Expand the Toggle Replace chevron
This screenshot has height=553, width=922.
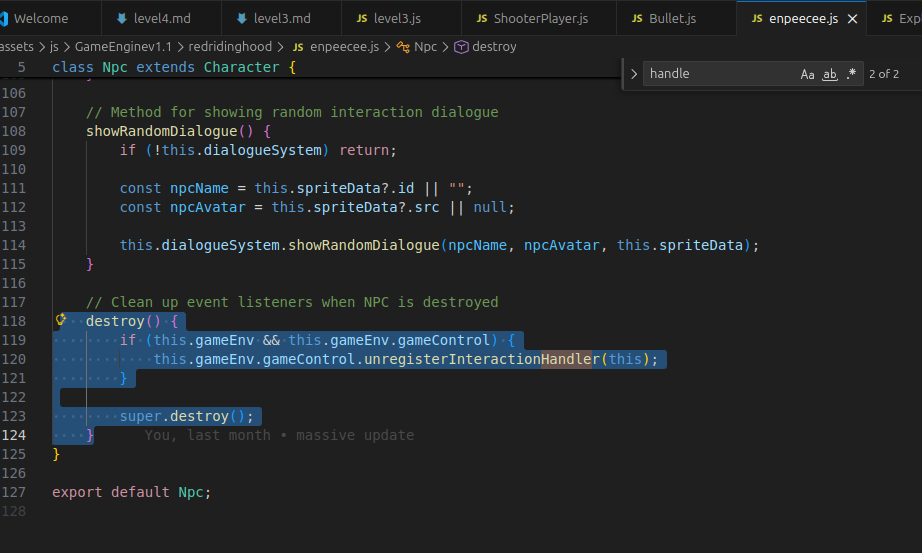tap(633, 74)
